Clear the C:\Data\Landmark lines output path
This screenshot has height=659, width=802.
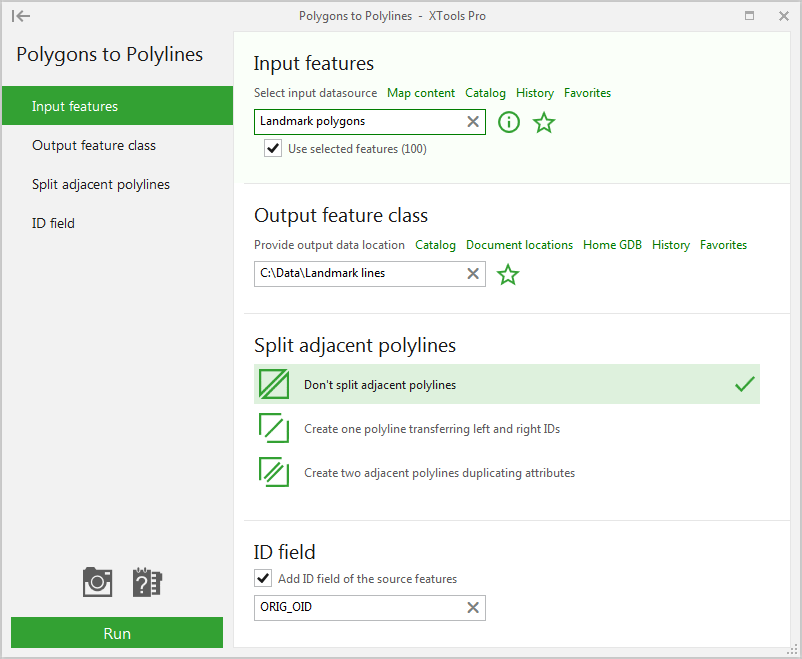[473, 274]
